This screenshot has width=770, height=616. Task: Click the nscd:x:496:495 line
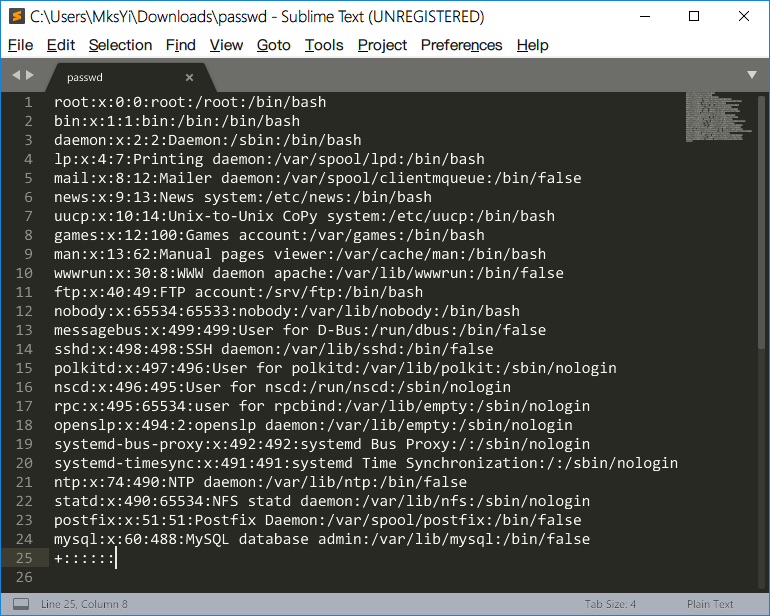282,387
